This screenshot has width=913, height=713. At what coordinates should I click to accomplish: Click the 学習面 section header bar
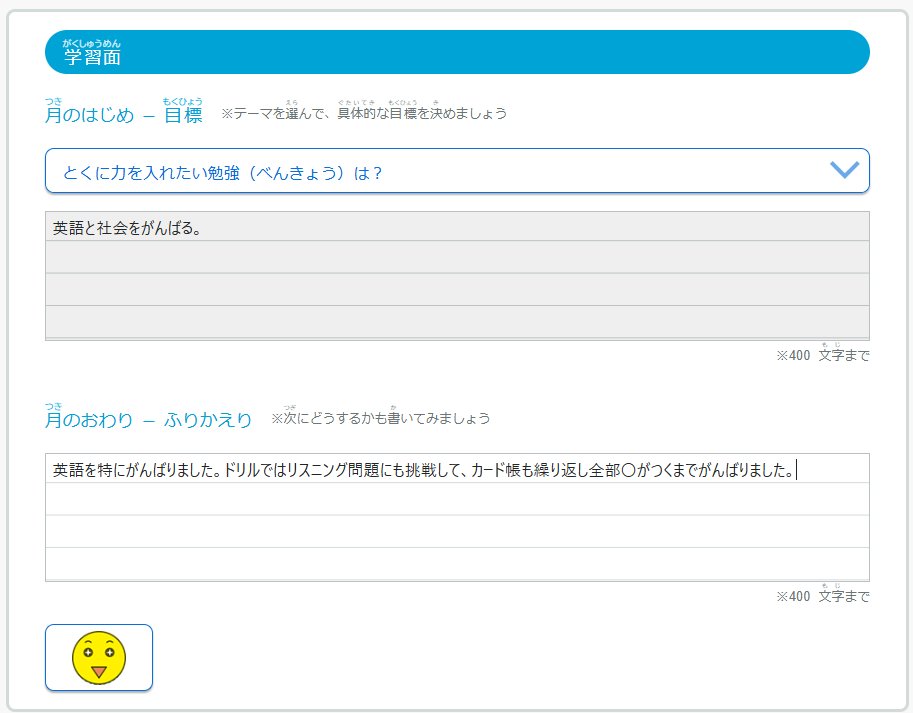click(x=457, y=53)
